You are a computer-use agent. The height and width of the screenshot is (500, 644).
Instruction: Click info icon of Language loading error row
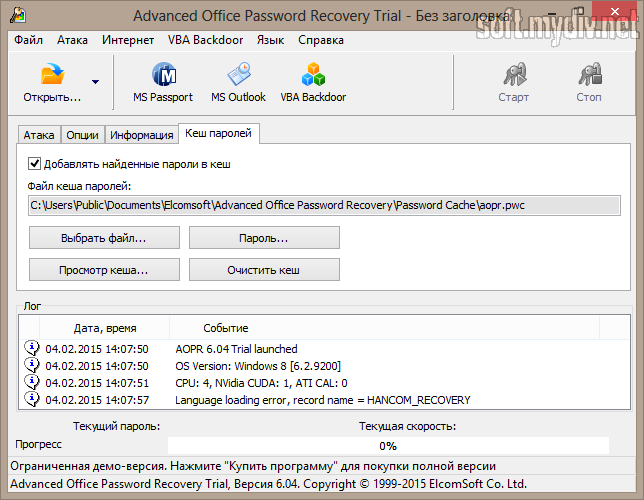point(32,399)
